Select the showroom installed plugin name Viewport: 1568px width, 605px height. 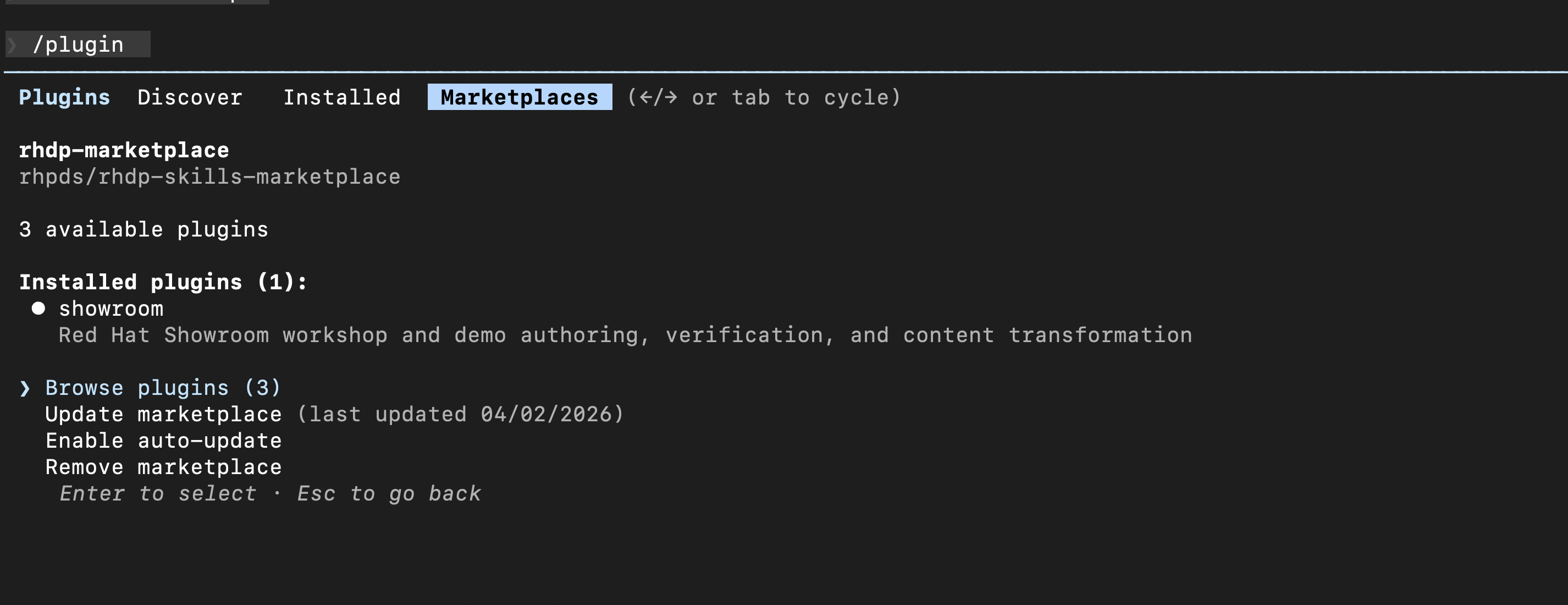[x=111, y=309]
